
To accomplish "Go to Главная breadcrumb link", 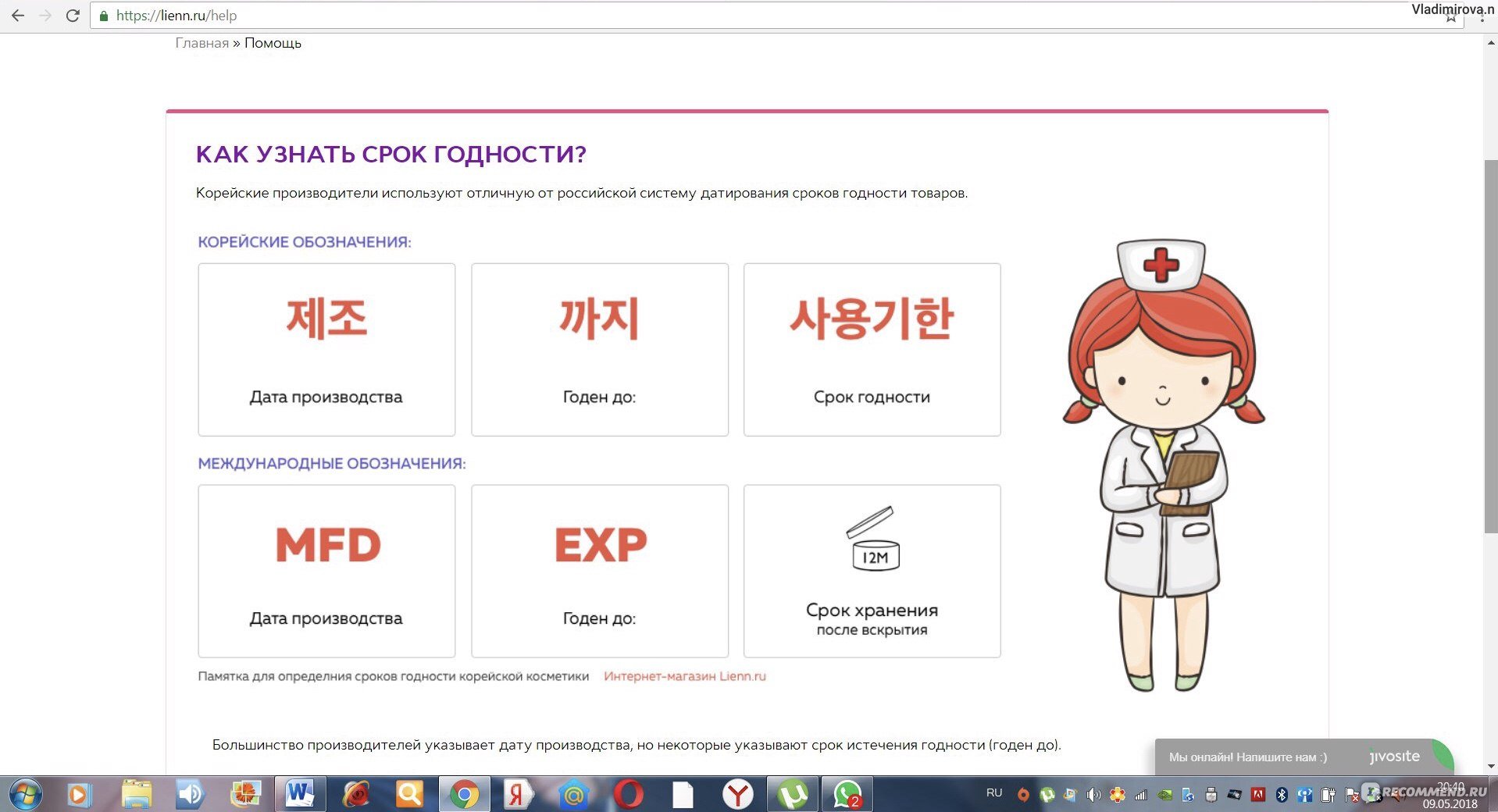I will (x=202, y=43).
